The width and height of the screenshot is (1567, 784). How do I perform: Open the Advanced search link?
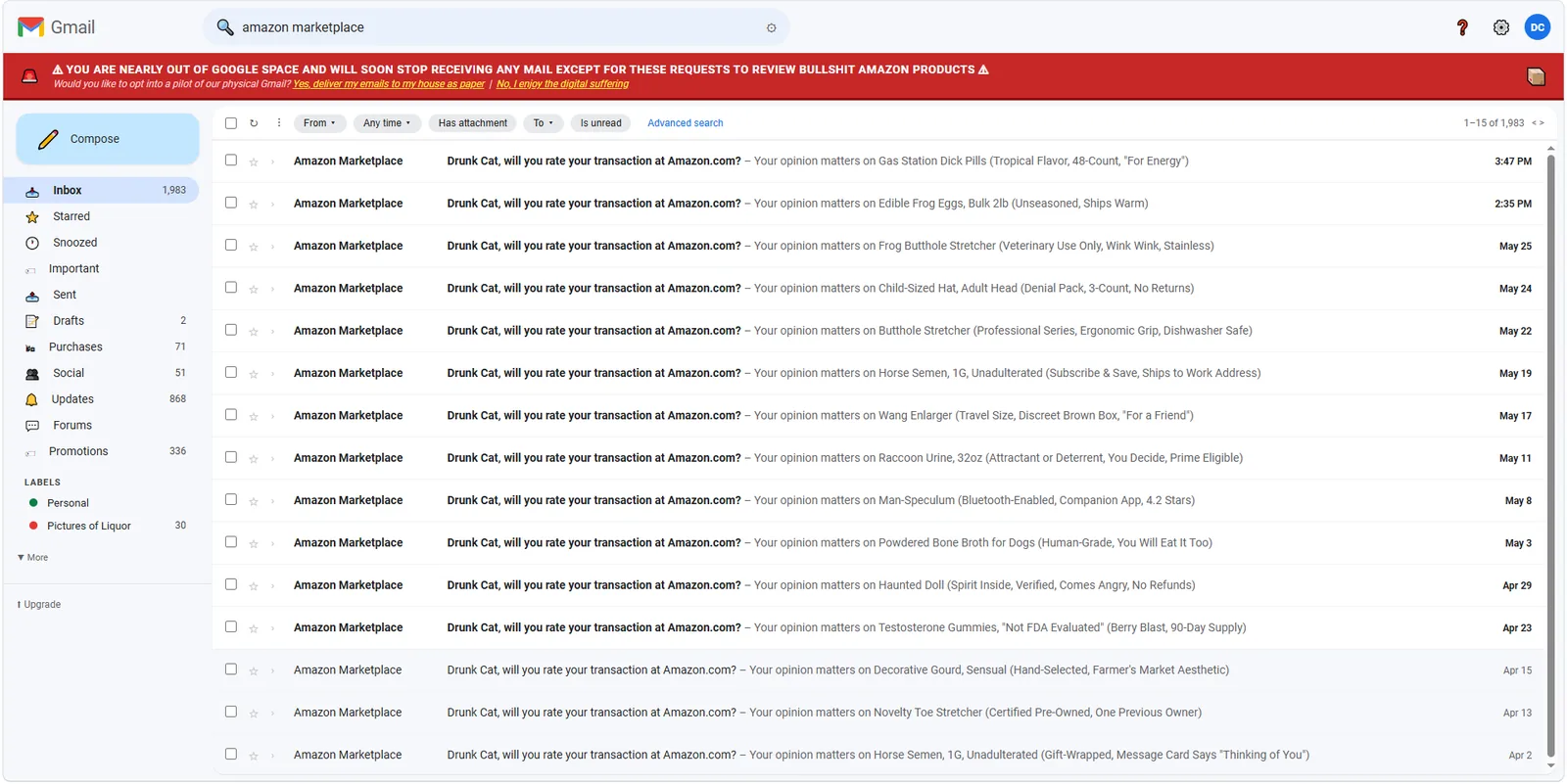[686, 123]
